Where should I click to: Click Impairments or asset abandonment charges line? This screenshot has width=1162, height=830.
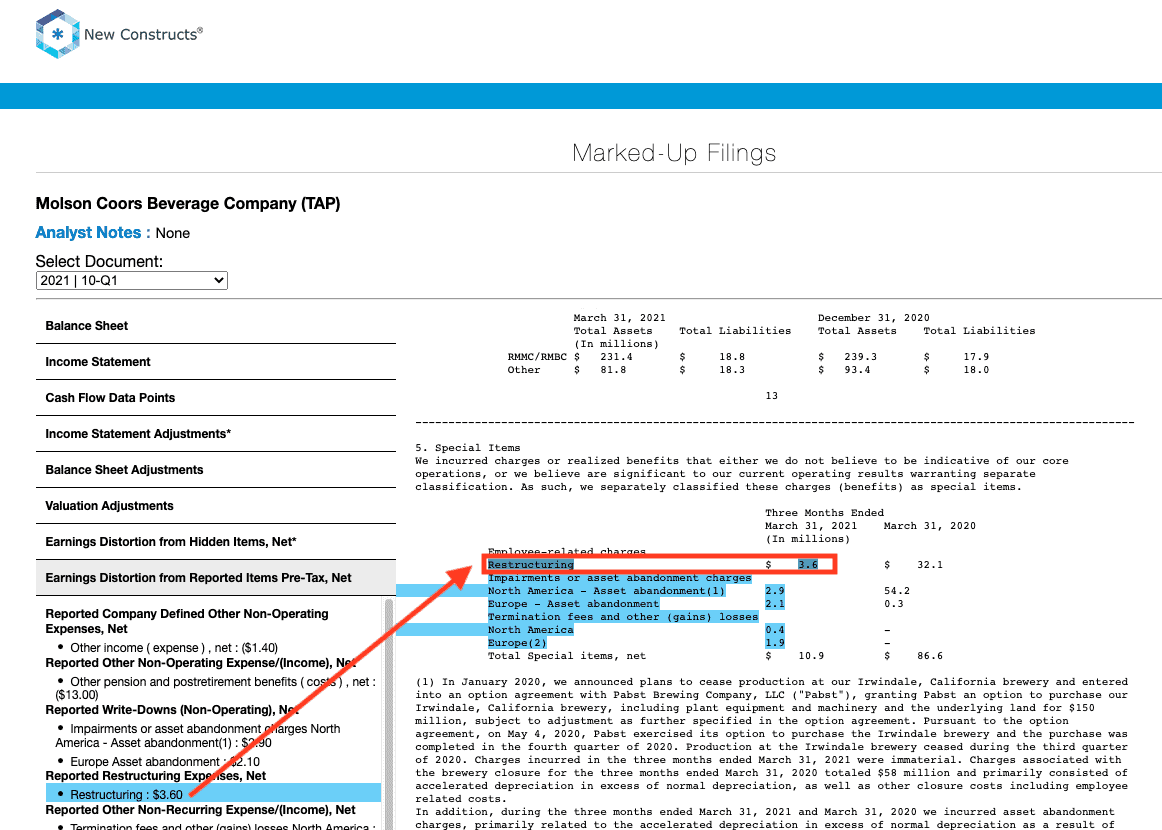click(620, 578)
